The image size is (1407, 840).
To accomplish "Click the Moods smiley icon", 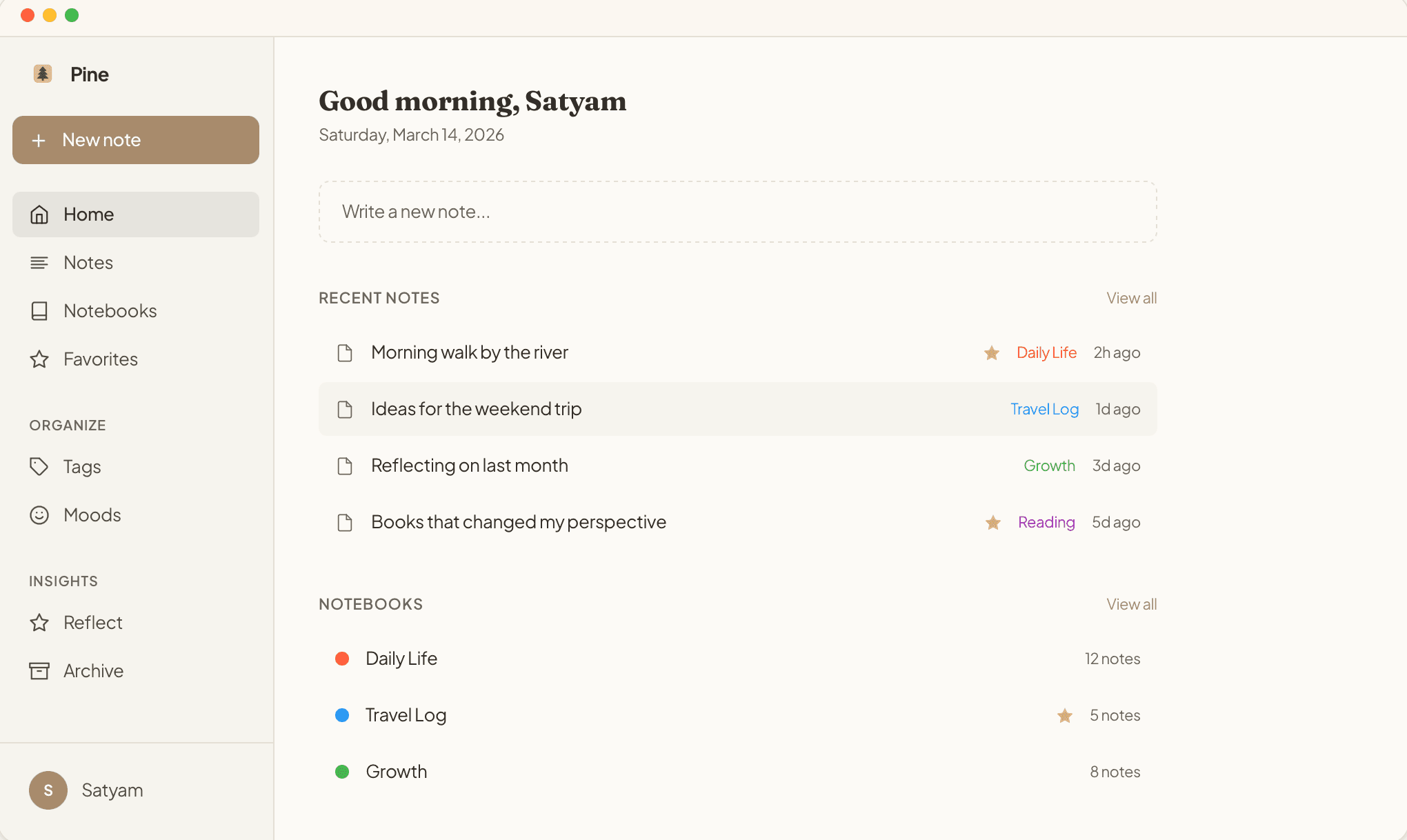I will click(x=39, y=515).
